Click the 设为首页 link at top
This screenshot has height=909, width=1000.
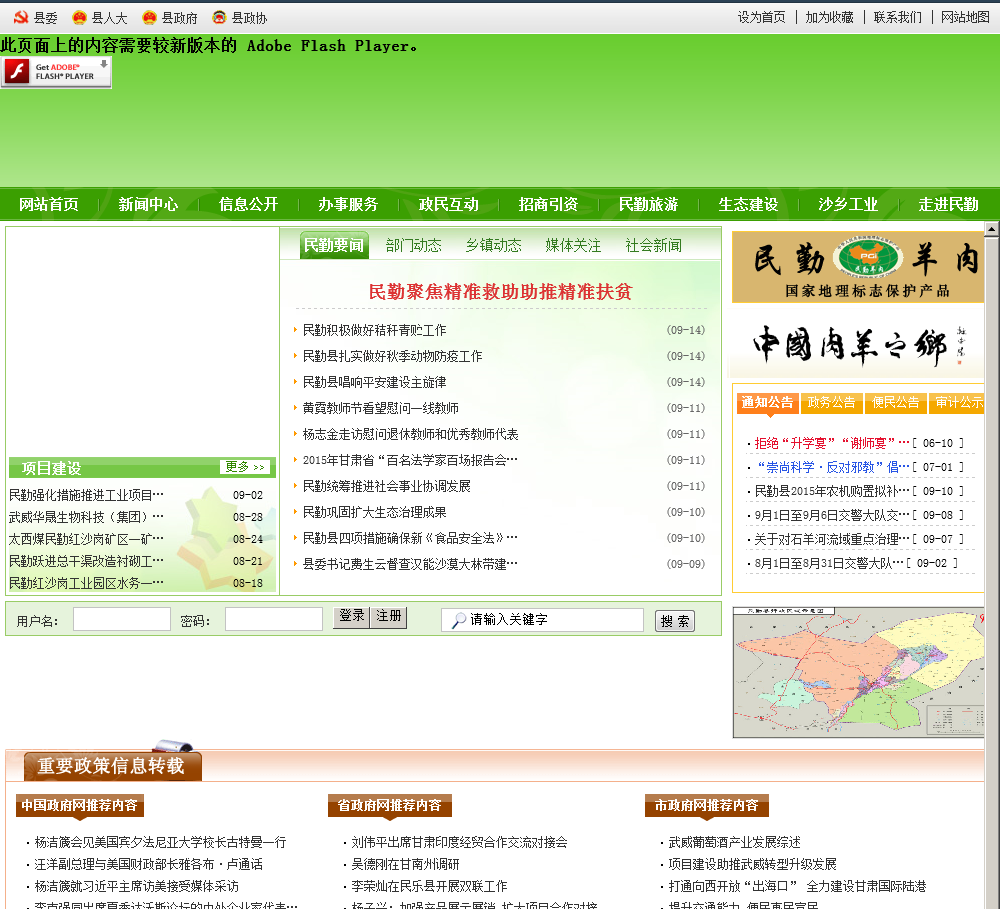pyautogui.click(x=761, y=17)
